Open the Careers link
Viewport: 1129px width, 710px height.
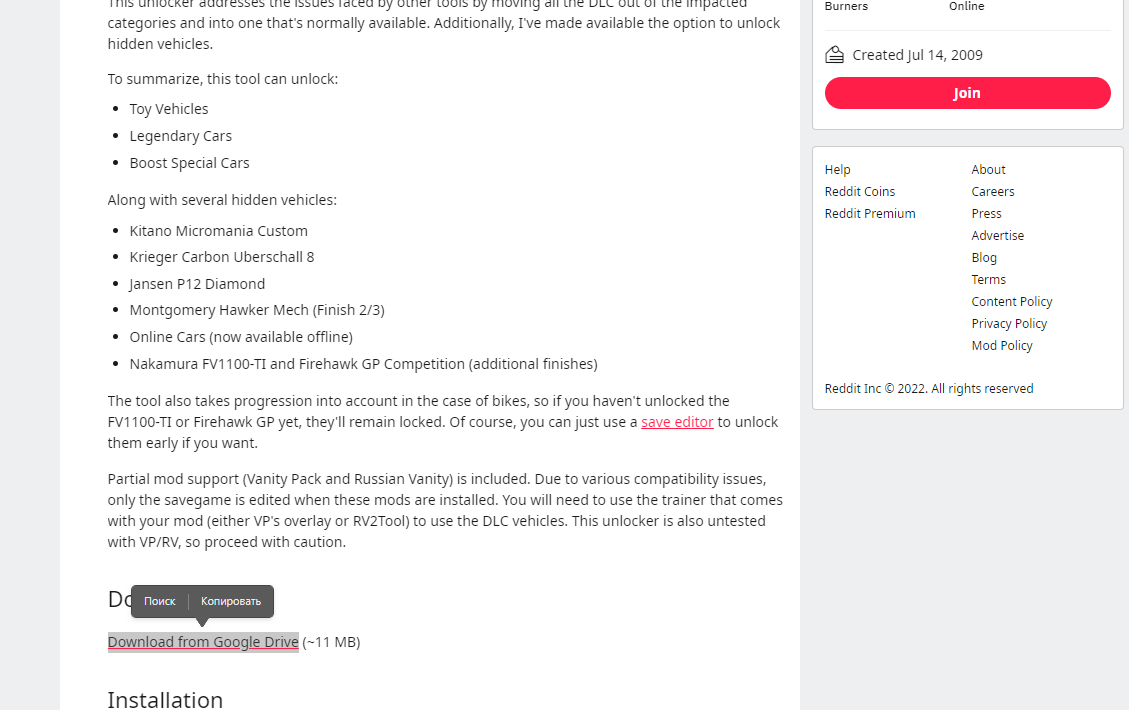tap(993, 192)
